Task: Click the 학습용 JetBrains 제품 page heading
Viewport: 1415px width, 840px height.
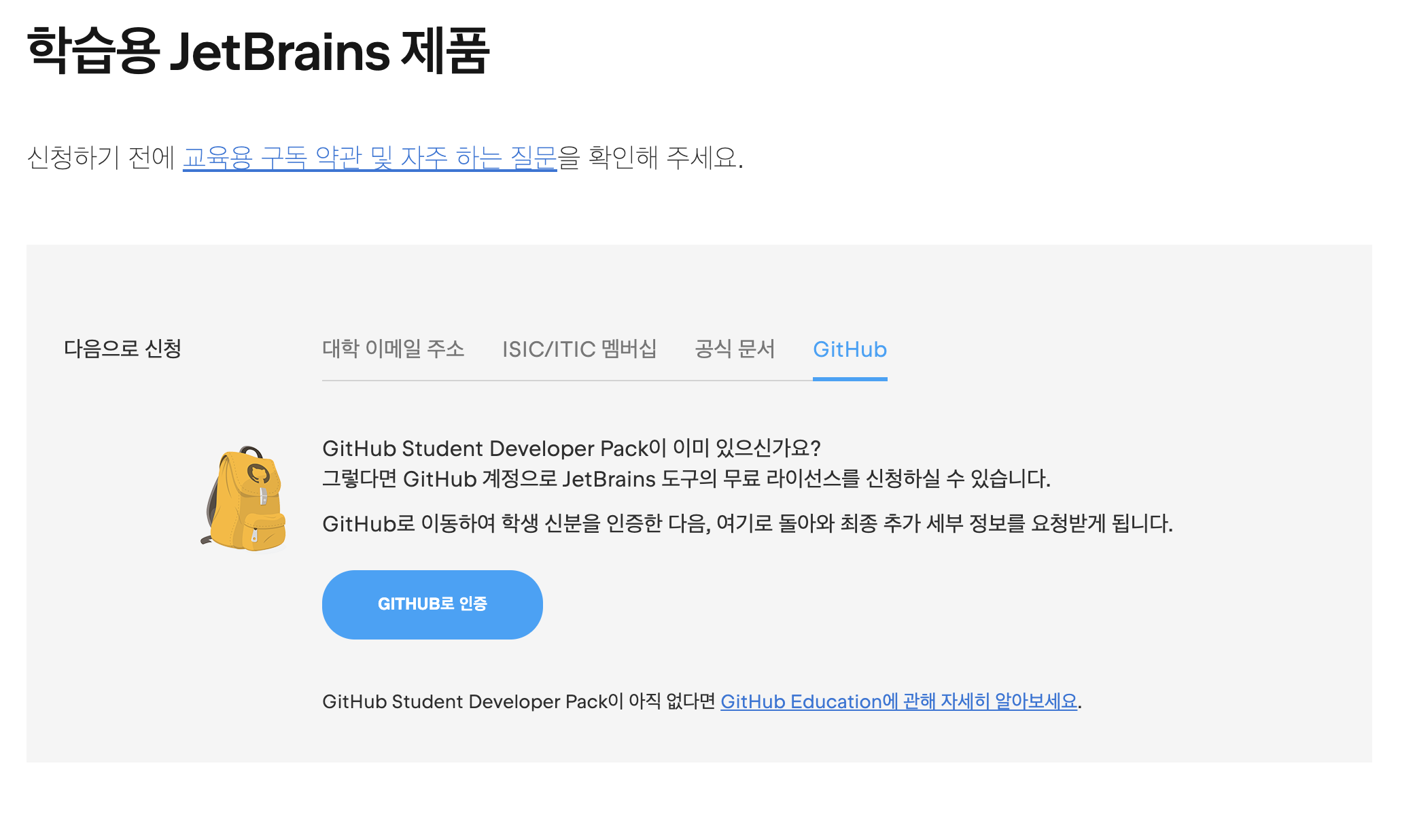Action: click(258, 52)
